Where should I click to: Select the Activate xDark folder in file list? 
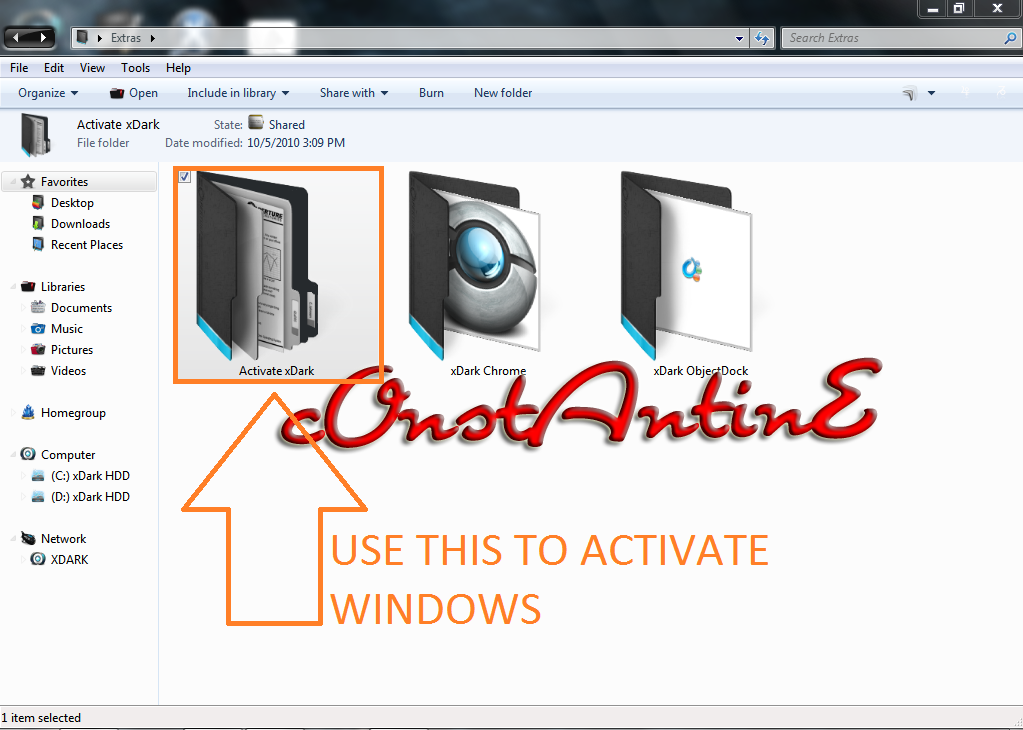coord(277,275)
